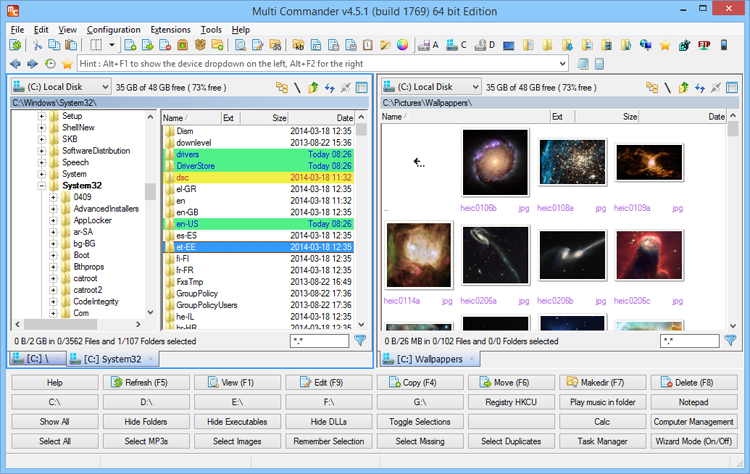Click the filter funnel icon in the right panel
The image size is (750, 474).
click(731, 341)
